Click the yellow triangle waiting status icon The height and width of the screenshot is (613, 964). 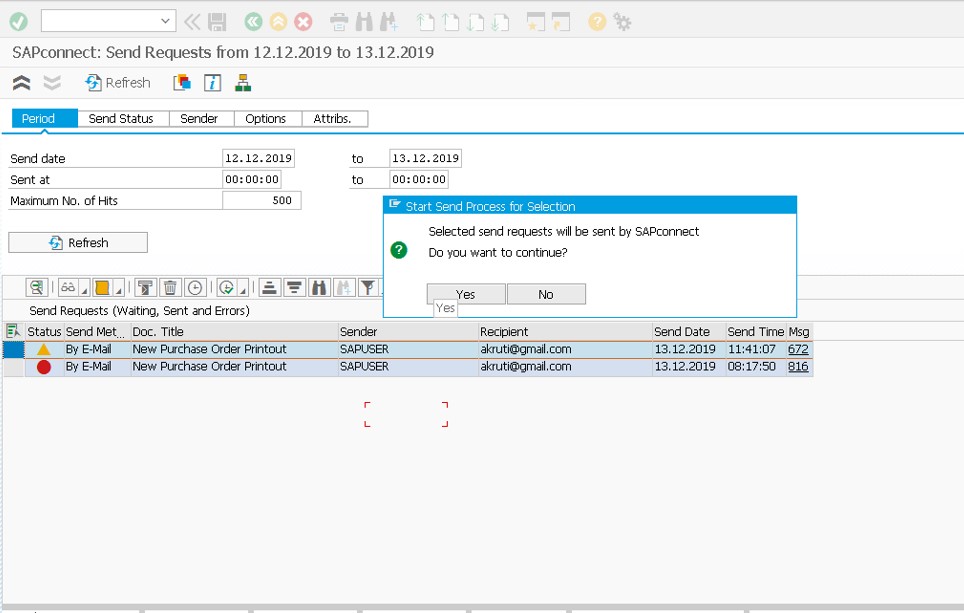pos(44,349)
